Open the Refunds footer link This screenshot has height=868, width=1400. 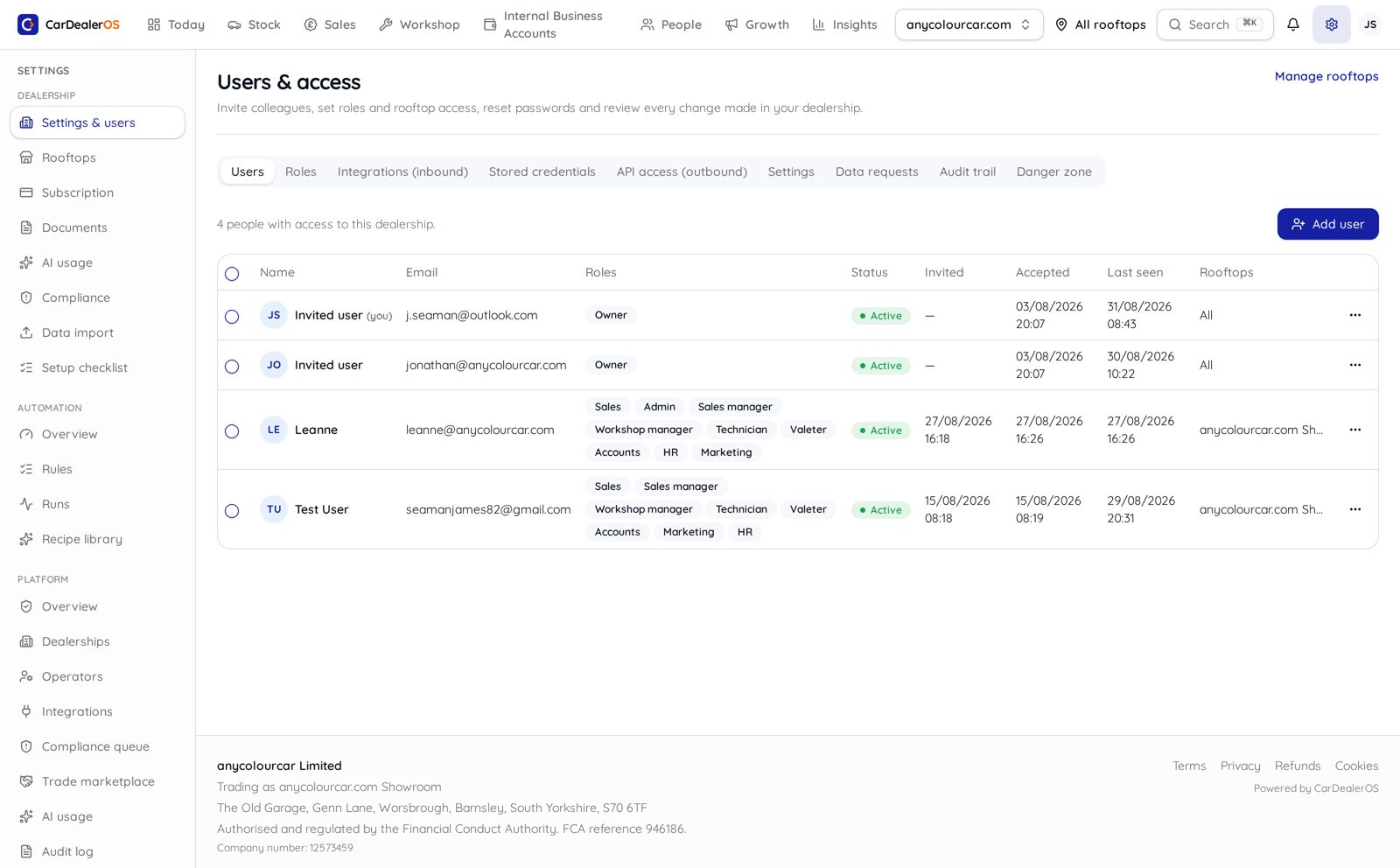tap(1298, 766)
